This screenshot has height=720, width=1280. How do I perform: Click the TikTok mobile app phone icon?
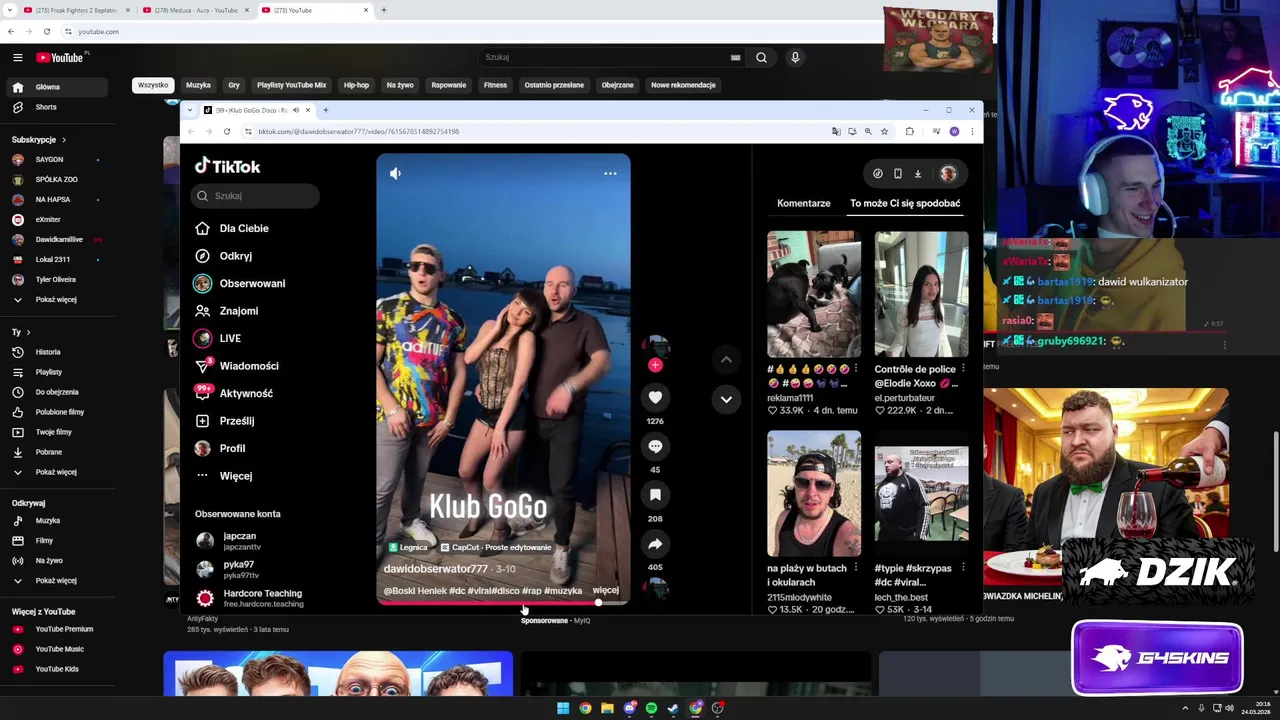coord(898,174)
